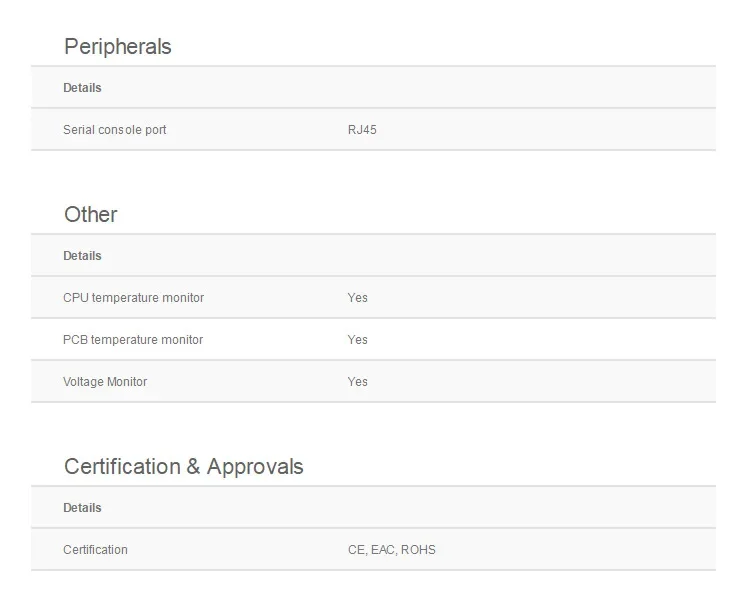750x614 pixels.
Task: Click Details header under Peripherals
Action: click(82, 88)
